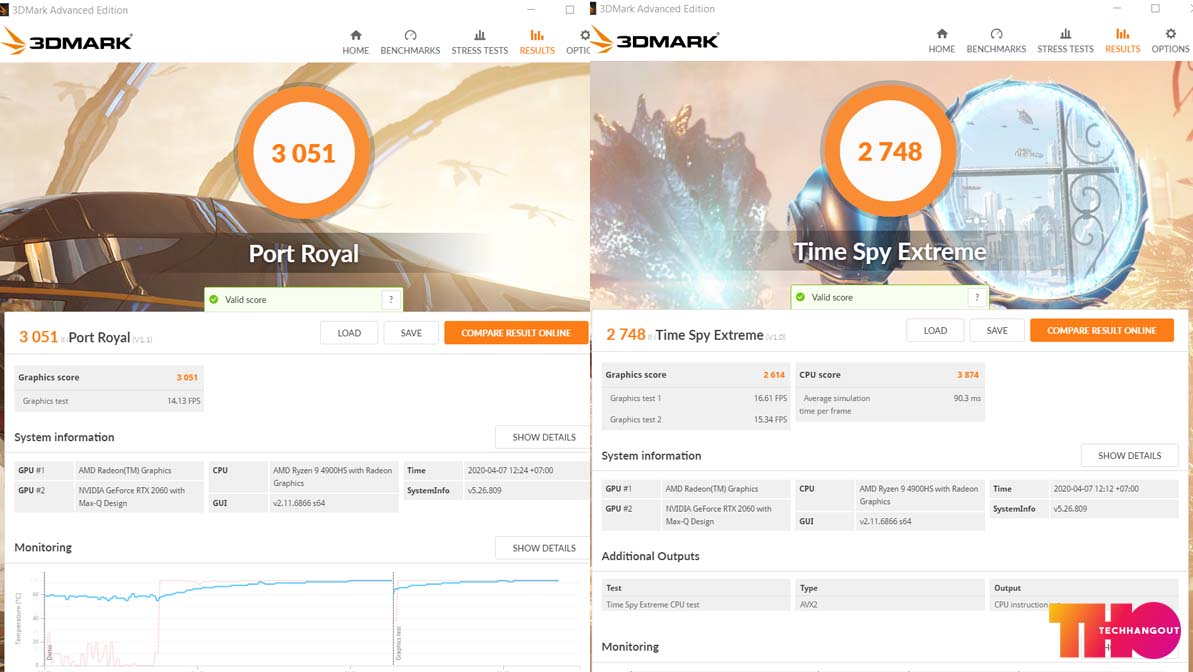Open Results in the Time Spy Extreme window
1193x672 pixels.
coord(1123,41)
